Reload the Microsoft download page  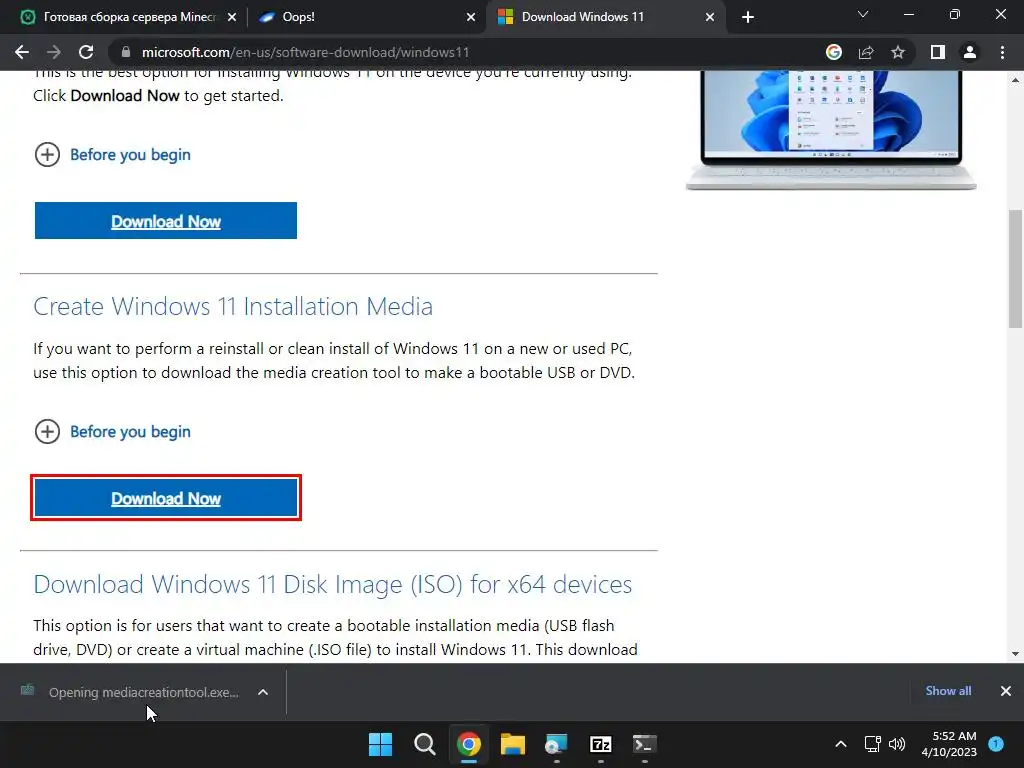86,52
